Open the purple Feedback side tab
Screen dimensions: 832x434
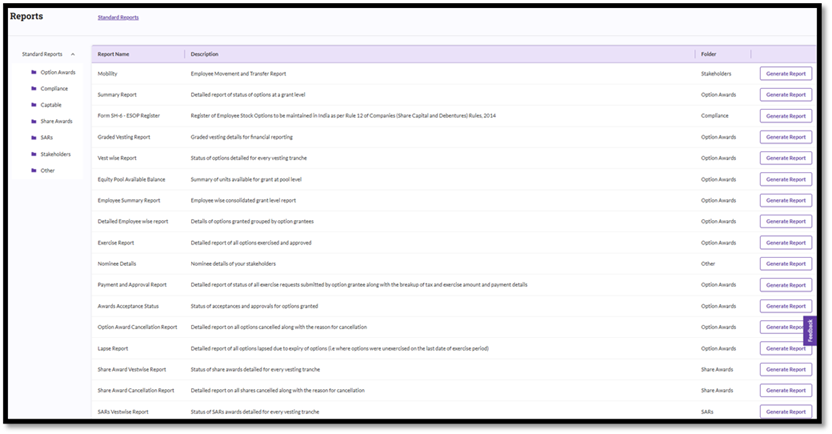pyautogui.click(x=810, y=331)
